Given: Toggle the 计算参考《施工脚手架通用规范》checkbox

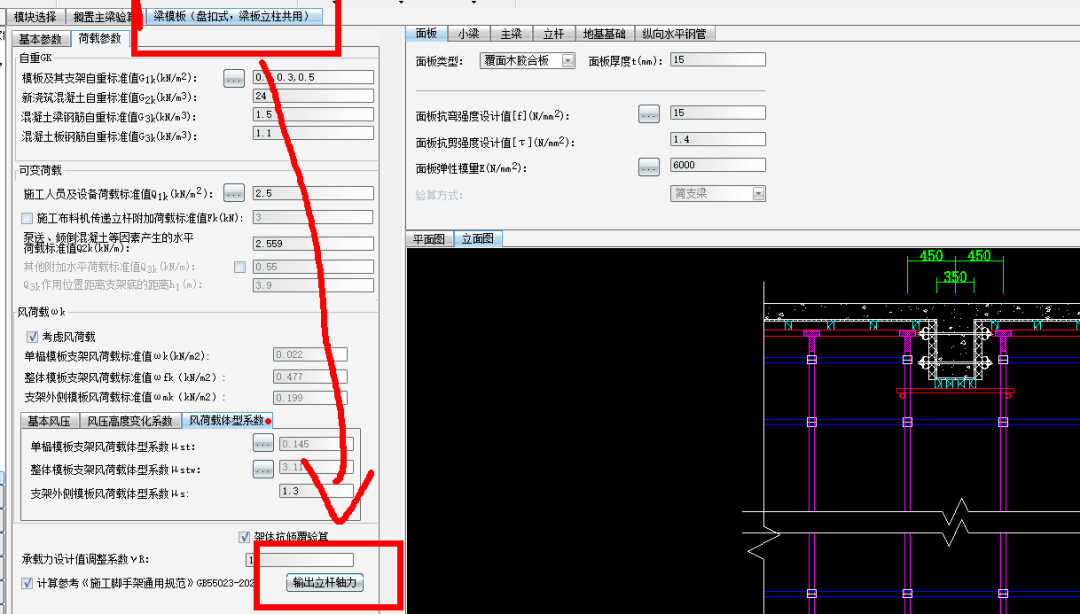Looking at the screenshot, I should (x=27, y=583).
